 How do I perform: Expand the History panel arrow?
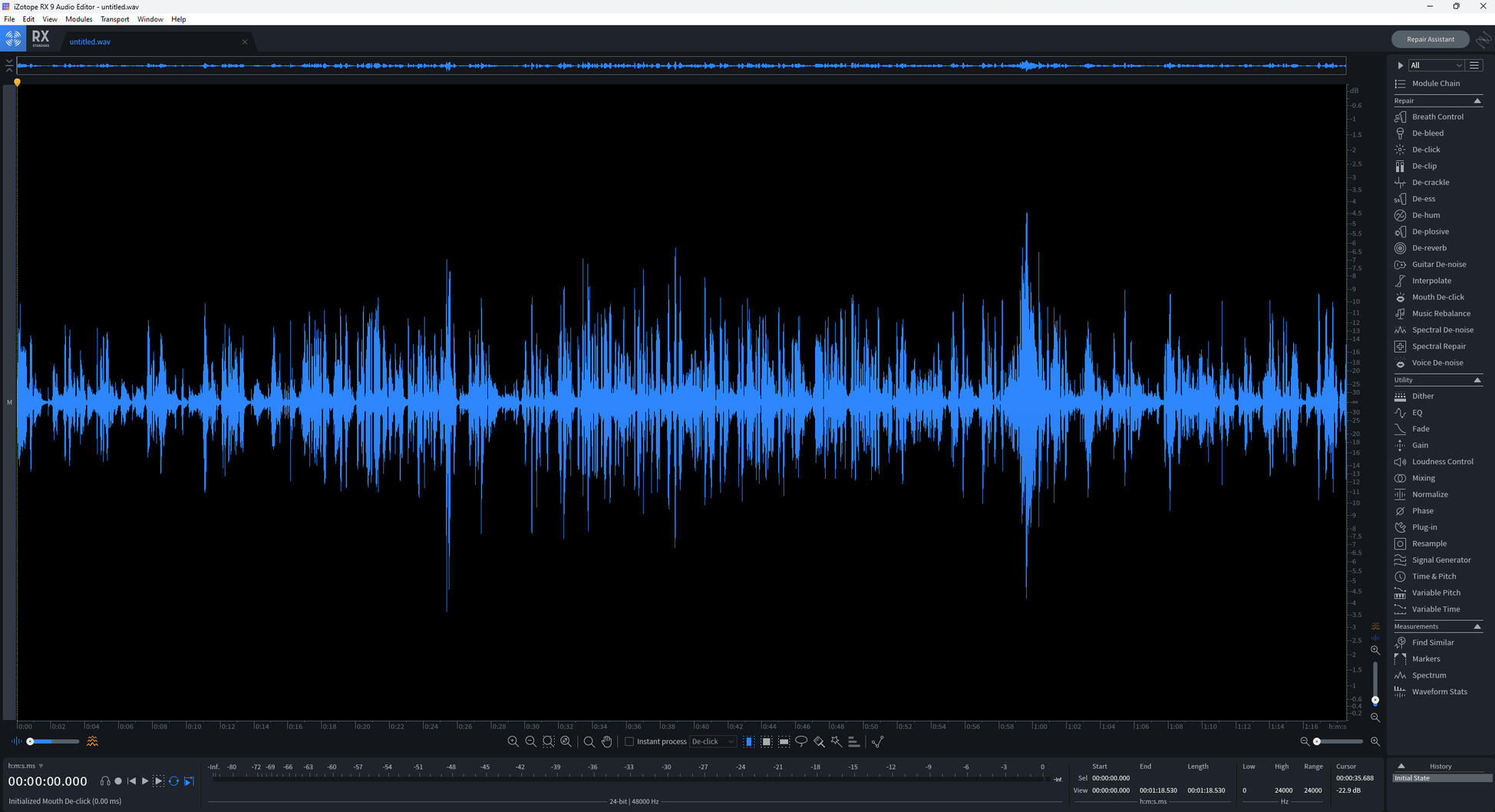click(1401, 766)
